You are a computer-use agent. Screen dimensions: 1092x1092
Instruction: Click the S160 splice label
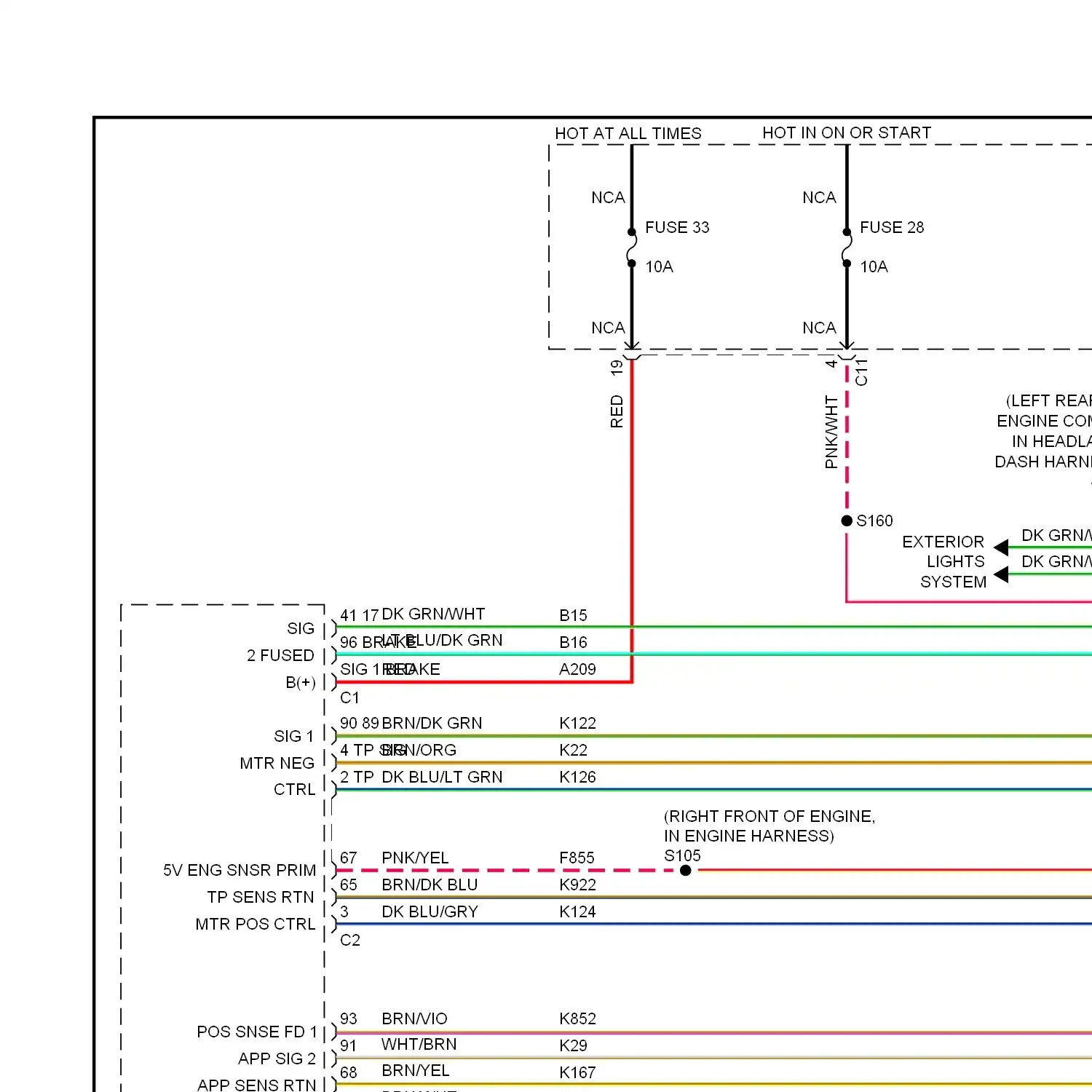(x=874, y=521)
